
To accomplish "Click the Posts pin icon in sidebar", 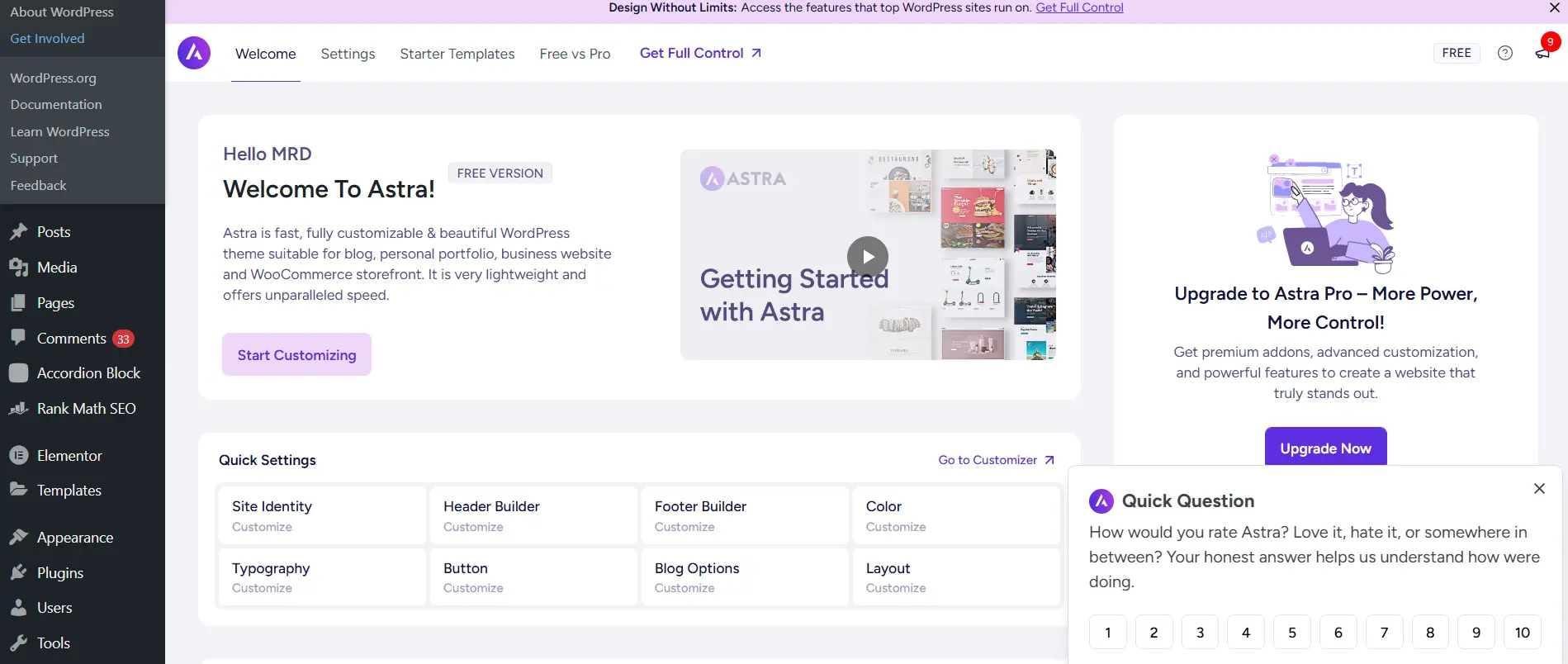I will [18, 232].
